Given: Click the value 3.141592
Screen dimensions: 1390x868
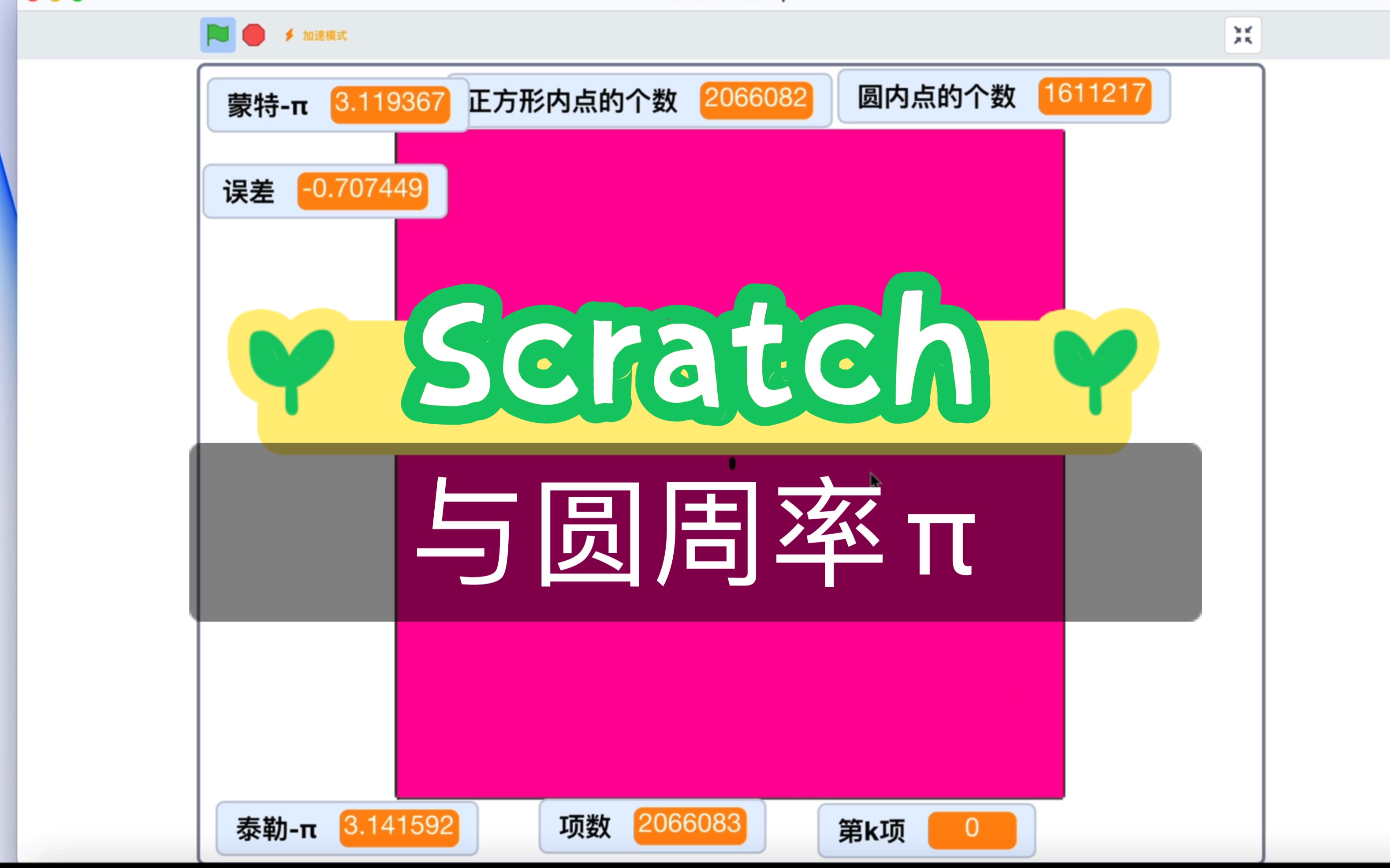Looking at the screenshot, I should [399, 828].
